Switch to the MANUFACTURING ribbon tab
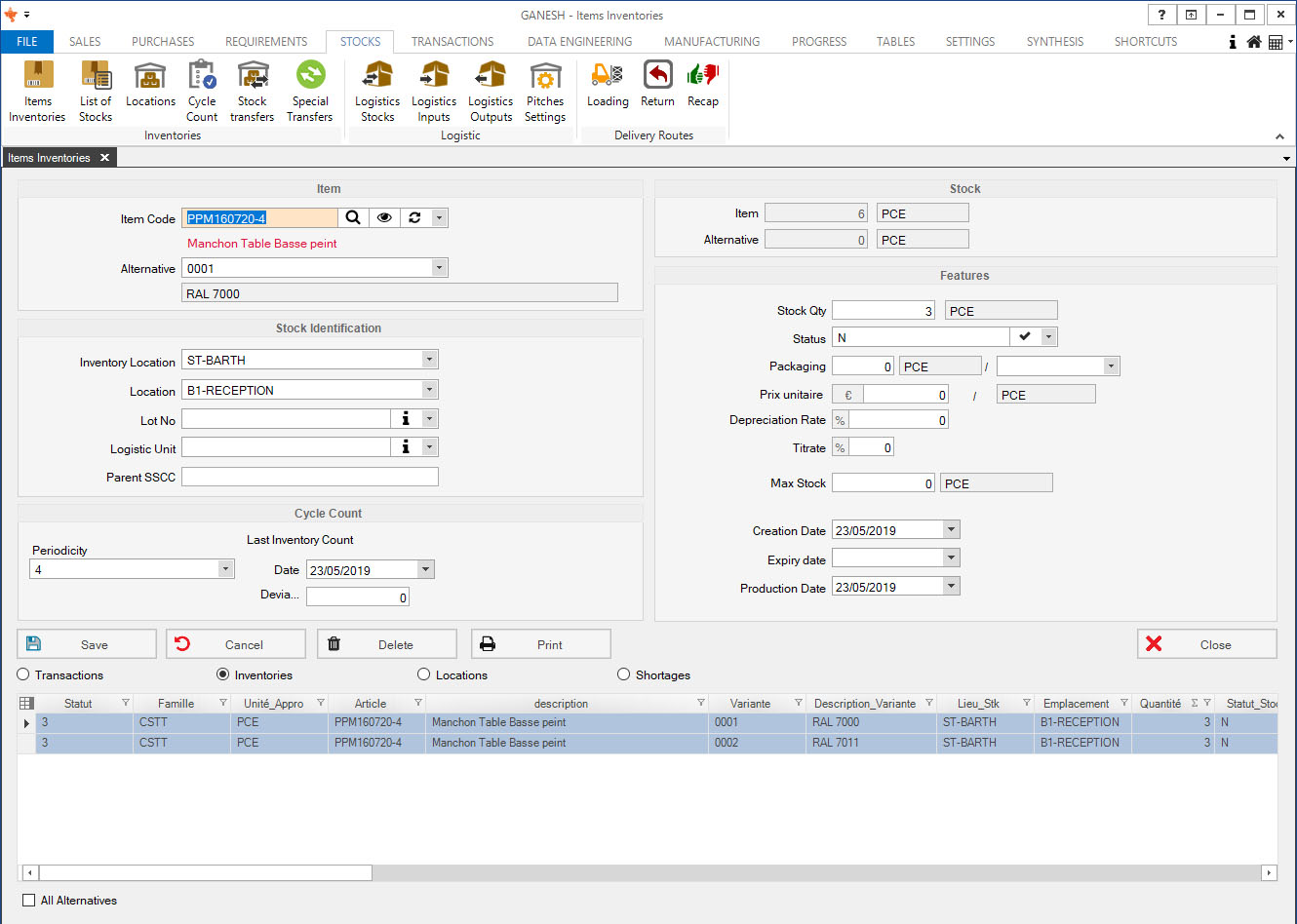This screenshot has width=1297, height=924. tap(711, 42)
